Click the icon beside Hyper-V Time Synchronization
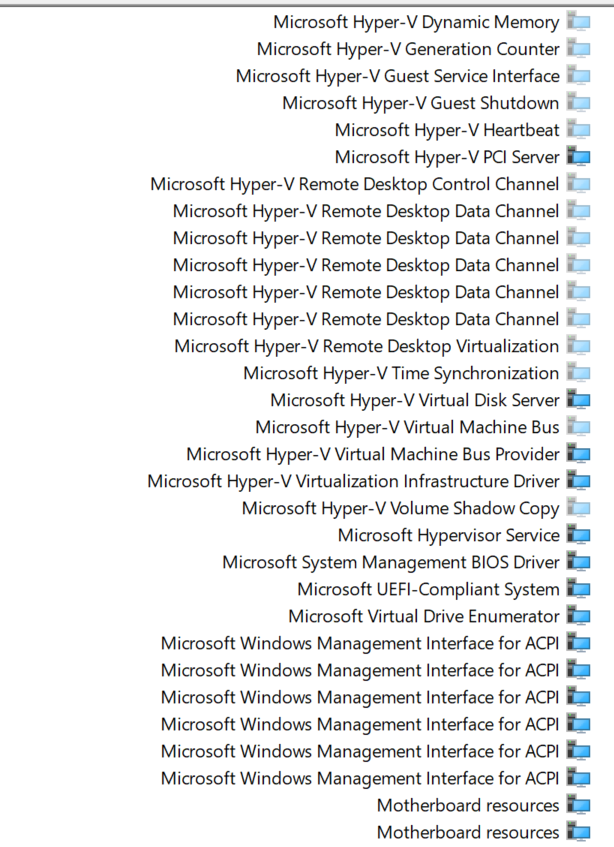Viewport: 614px width, 847px height. point(578,372)
